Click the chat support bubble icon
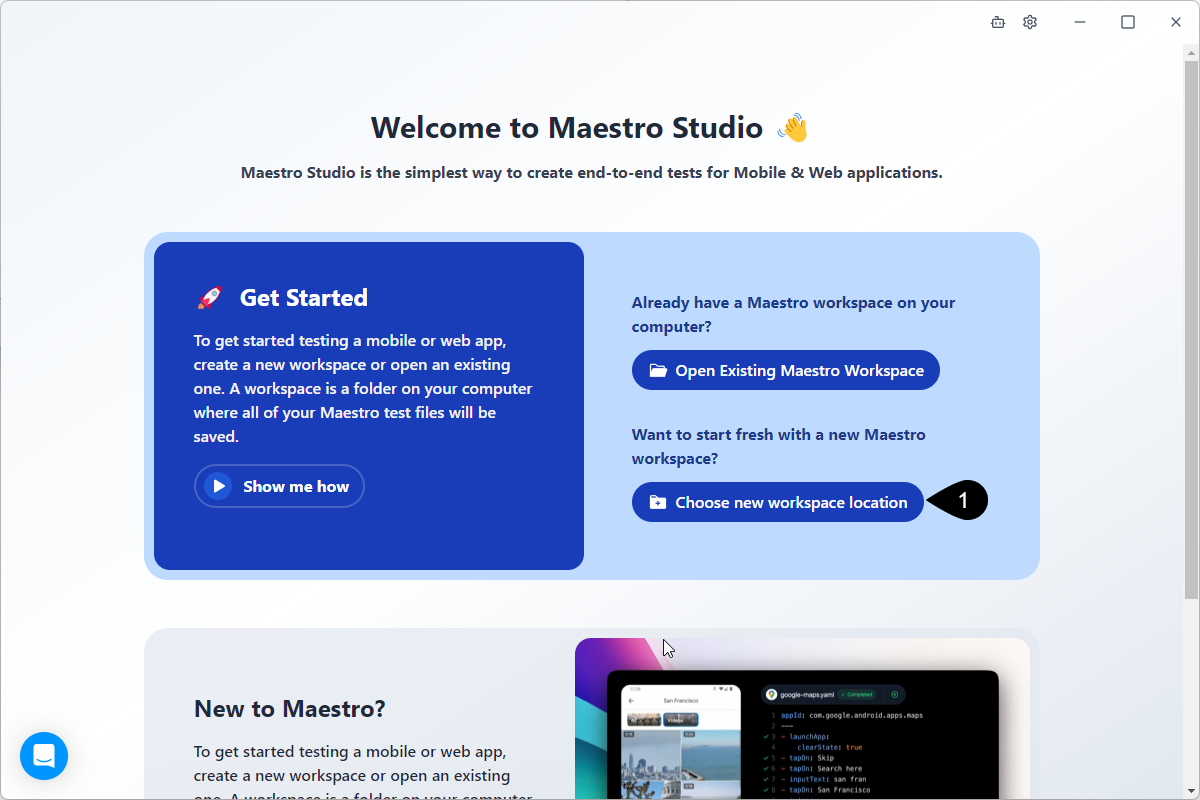 44,756
